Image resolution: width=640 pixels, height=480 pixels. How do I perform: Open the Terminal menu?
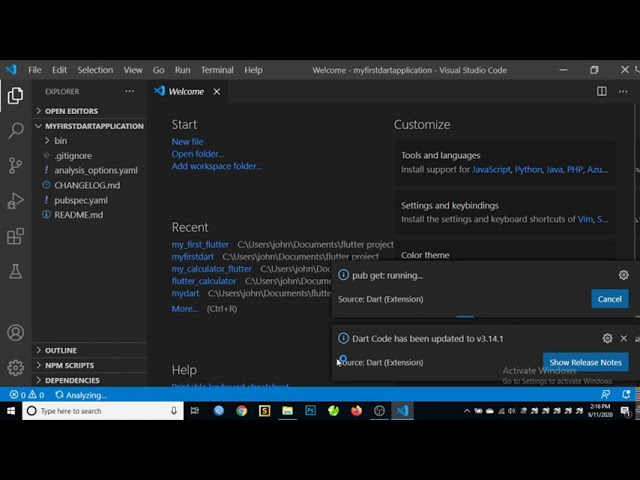pyautogui.click(x=217, y=70)
